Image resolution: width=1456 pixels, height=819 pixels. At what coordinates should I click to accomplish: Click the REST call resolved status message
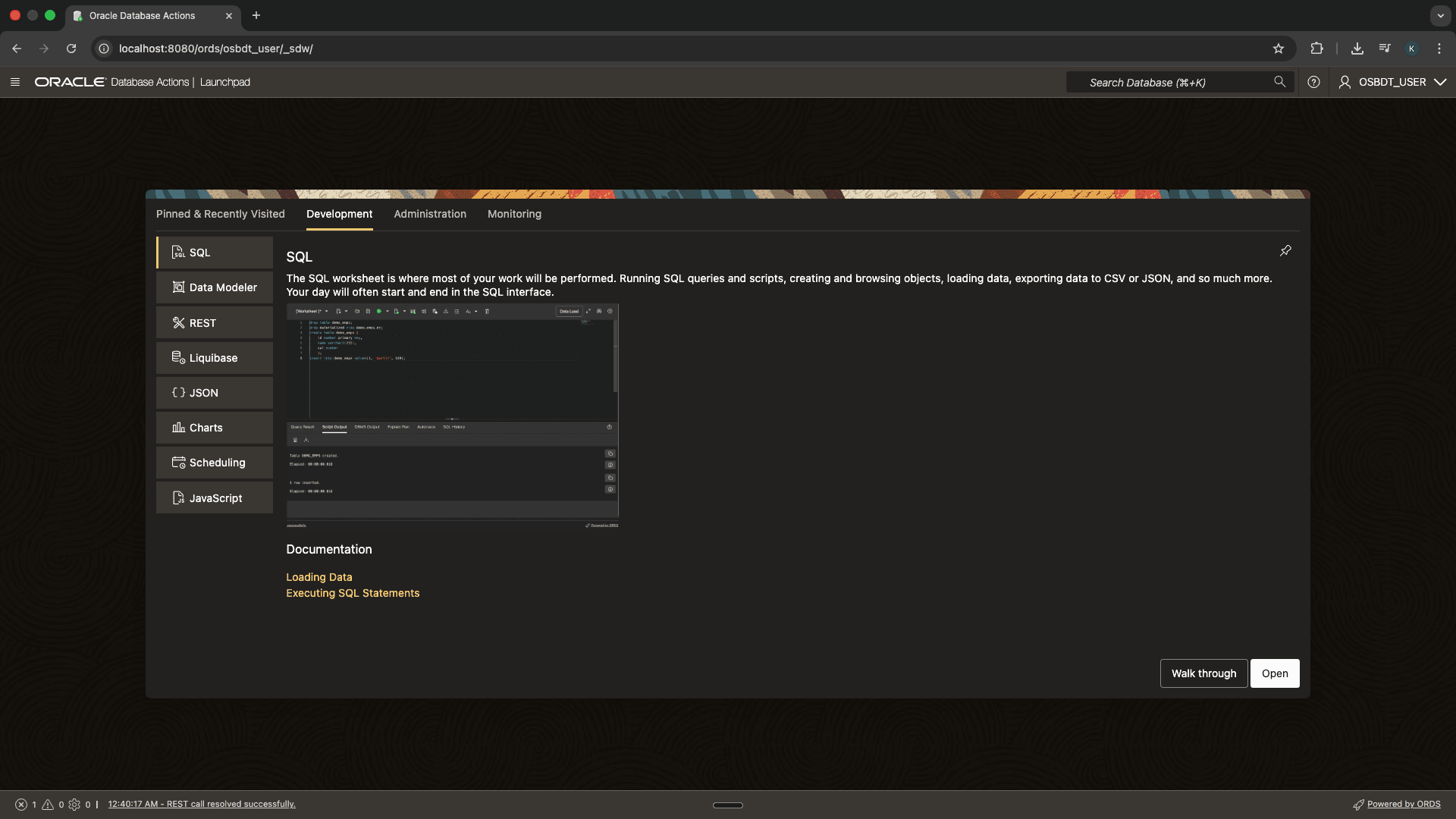(x=202, y=805)
